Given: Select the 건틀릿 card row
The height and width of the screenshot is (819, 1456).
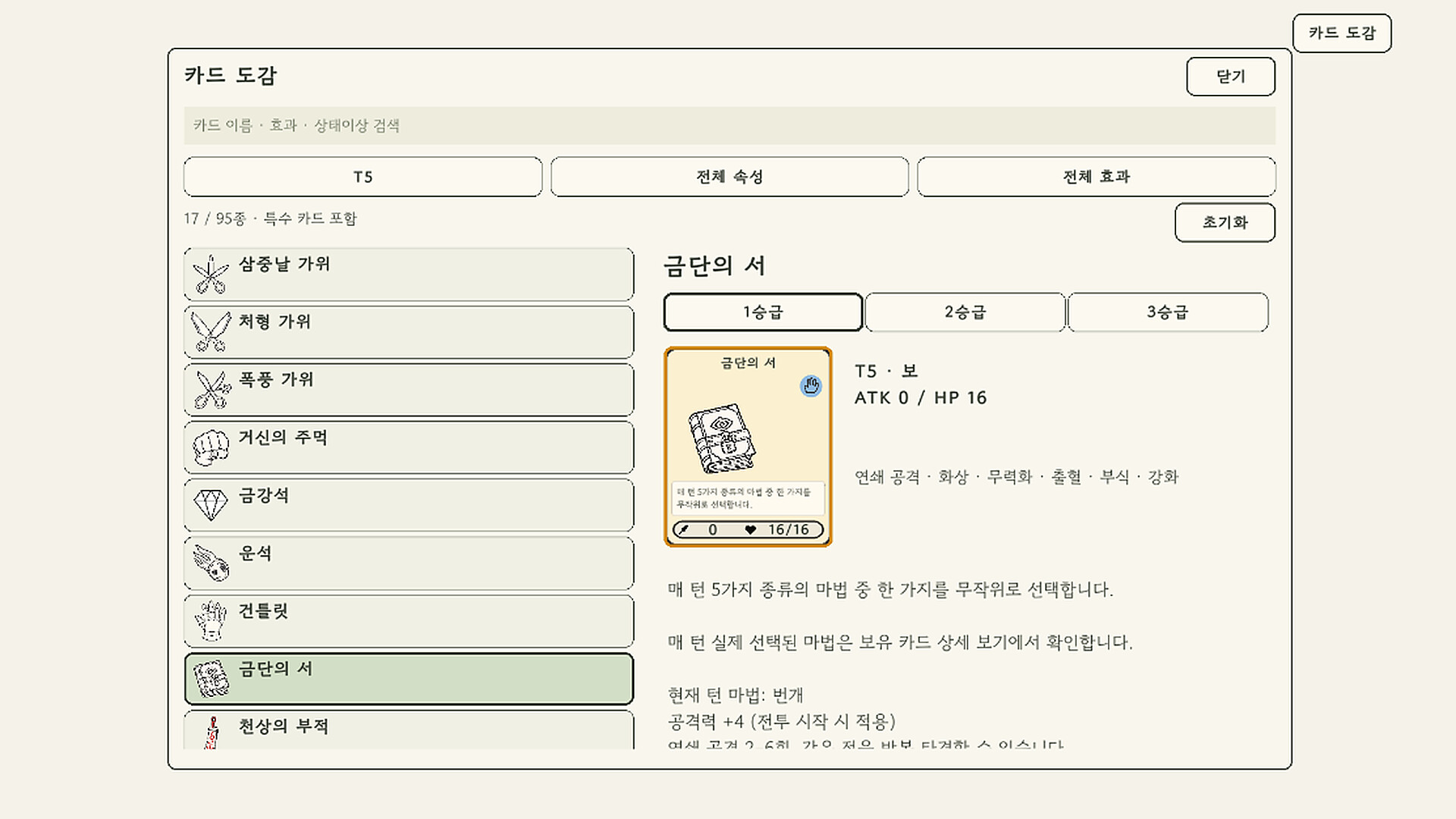Looking at the screenshot, I should 409,621.
